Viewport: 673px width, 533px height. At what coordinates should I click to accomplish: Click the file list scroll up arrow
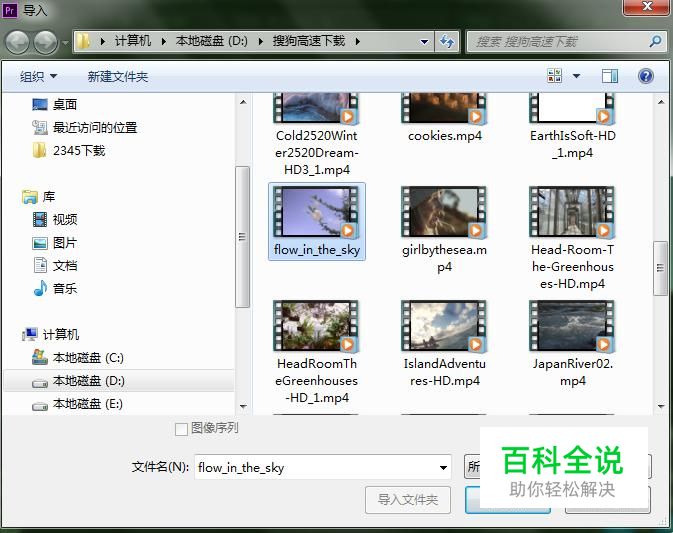click(661, 102)
